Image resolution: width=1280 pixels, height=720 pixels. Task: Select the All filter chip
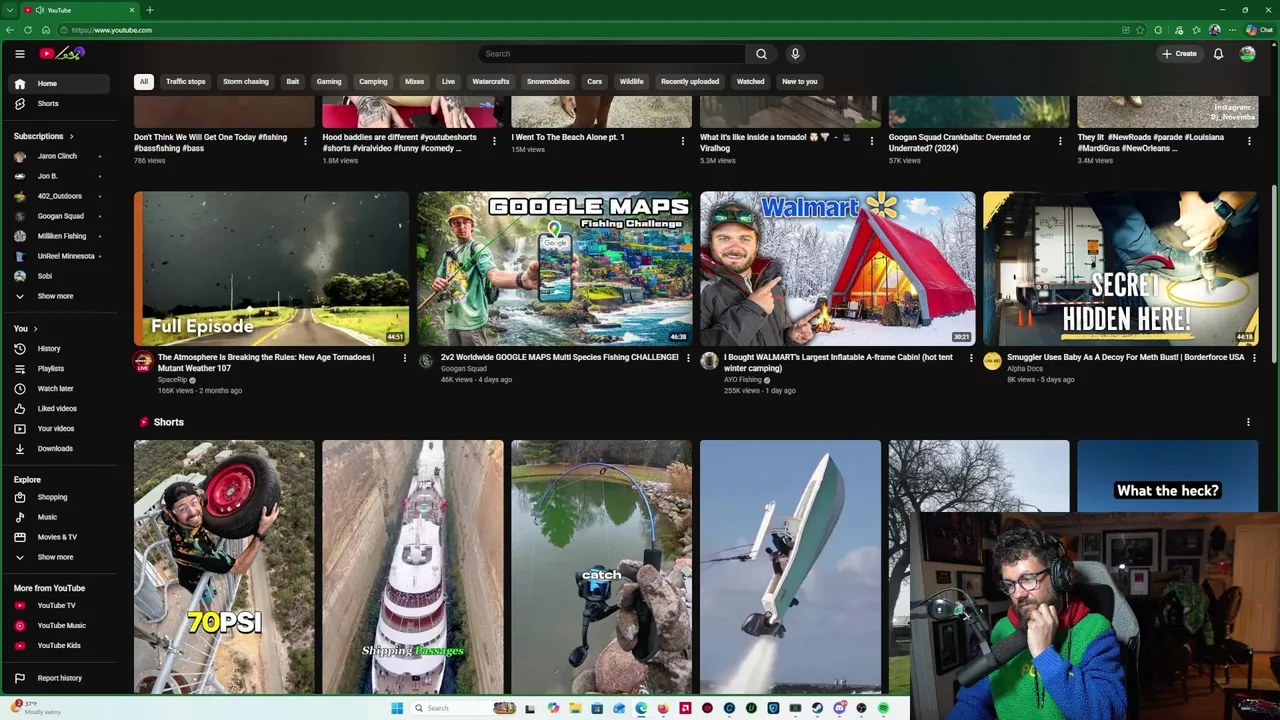[x=144, y=82]
